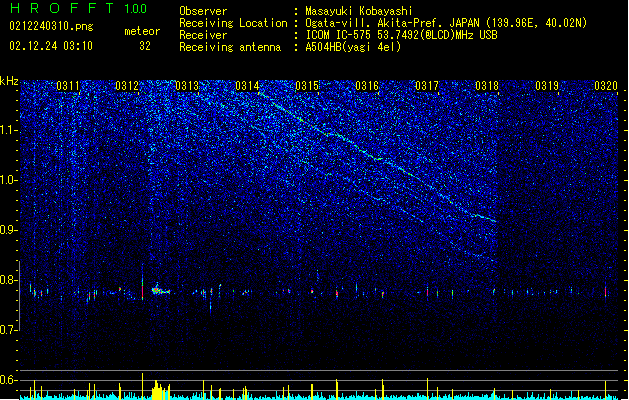Click the 1.1 kHz axis label

tap(9, 130)
